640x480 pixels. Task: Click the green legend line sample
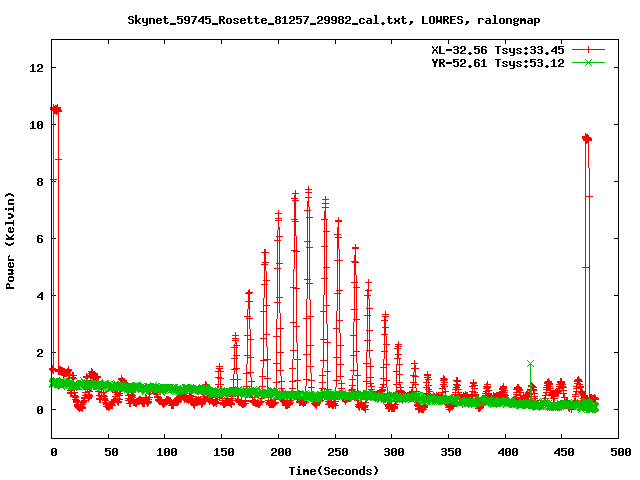(x=588, y=62)
